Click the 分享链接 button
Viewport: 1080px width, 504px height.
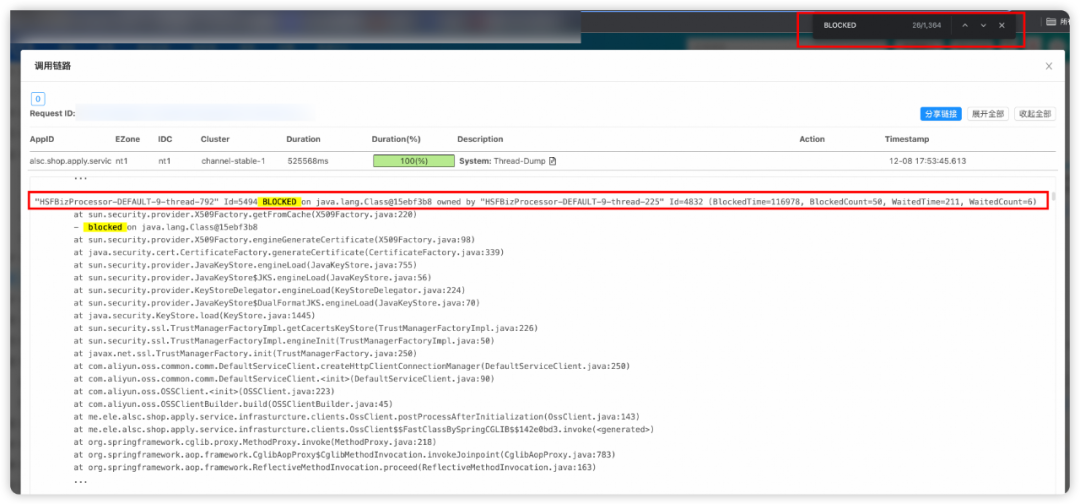pos(941,114)
